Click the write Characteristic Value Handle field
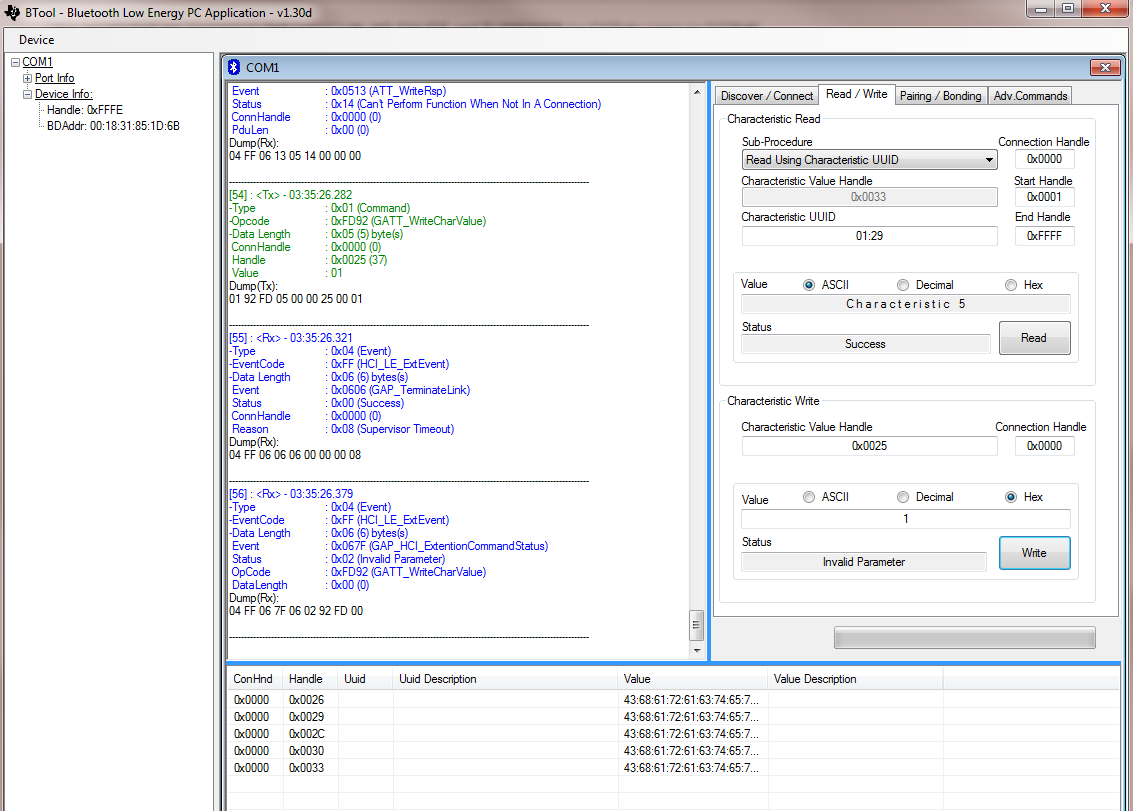 pyautogui.click(x=869, y=446)
